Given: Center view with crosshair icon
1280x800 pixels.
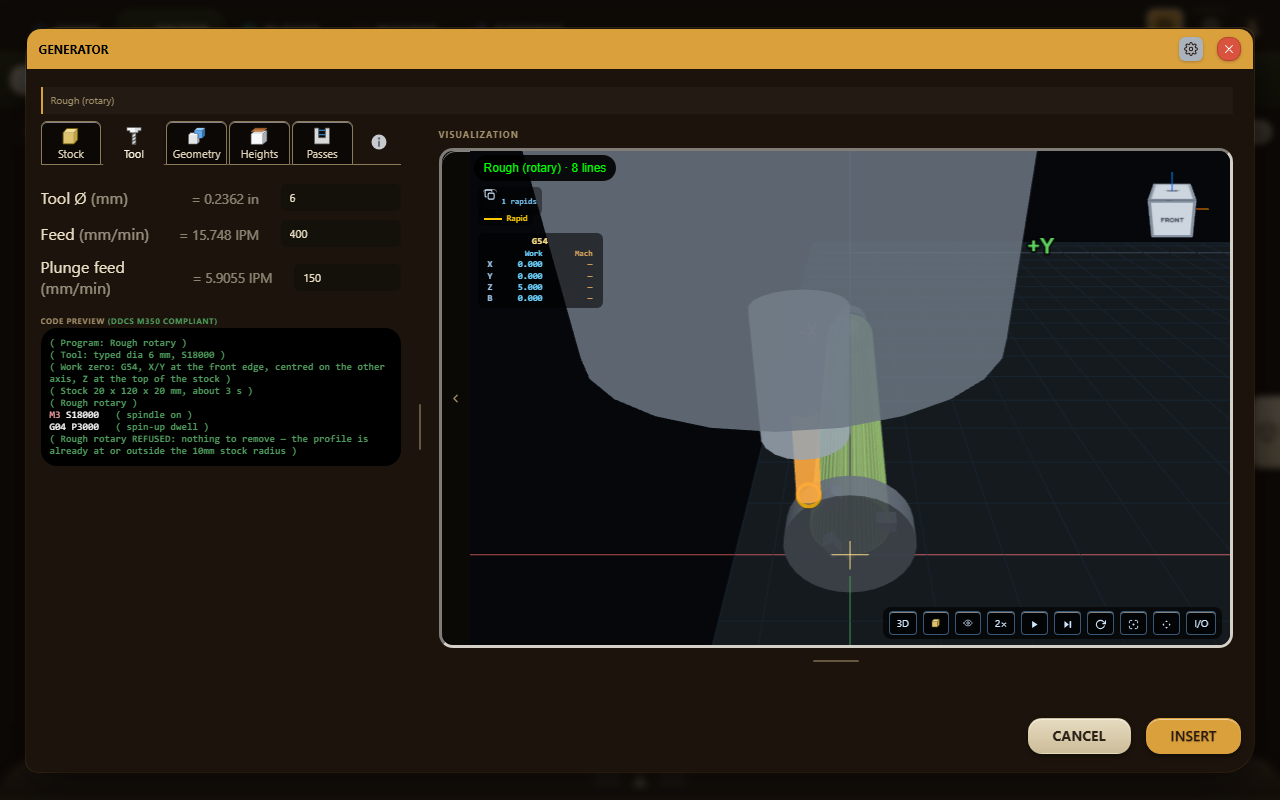Looking at the screenshot, I should pos(1166,623).
